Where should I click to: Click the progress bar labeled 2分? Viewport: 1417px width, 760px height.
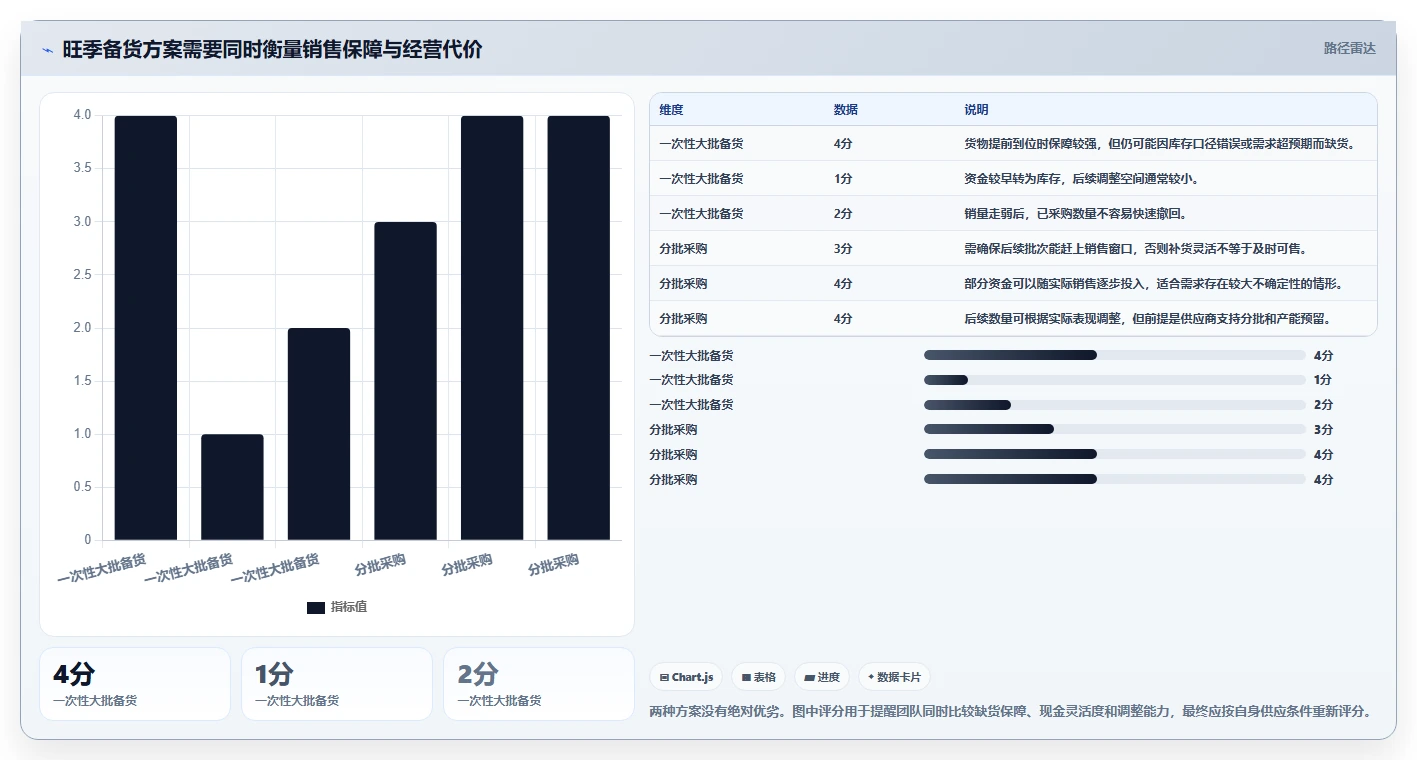click(x=1115, y=405)
